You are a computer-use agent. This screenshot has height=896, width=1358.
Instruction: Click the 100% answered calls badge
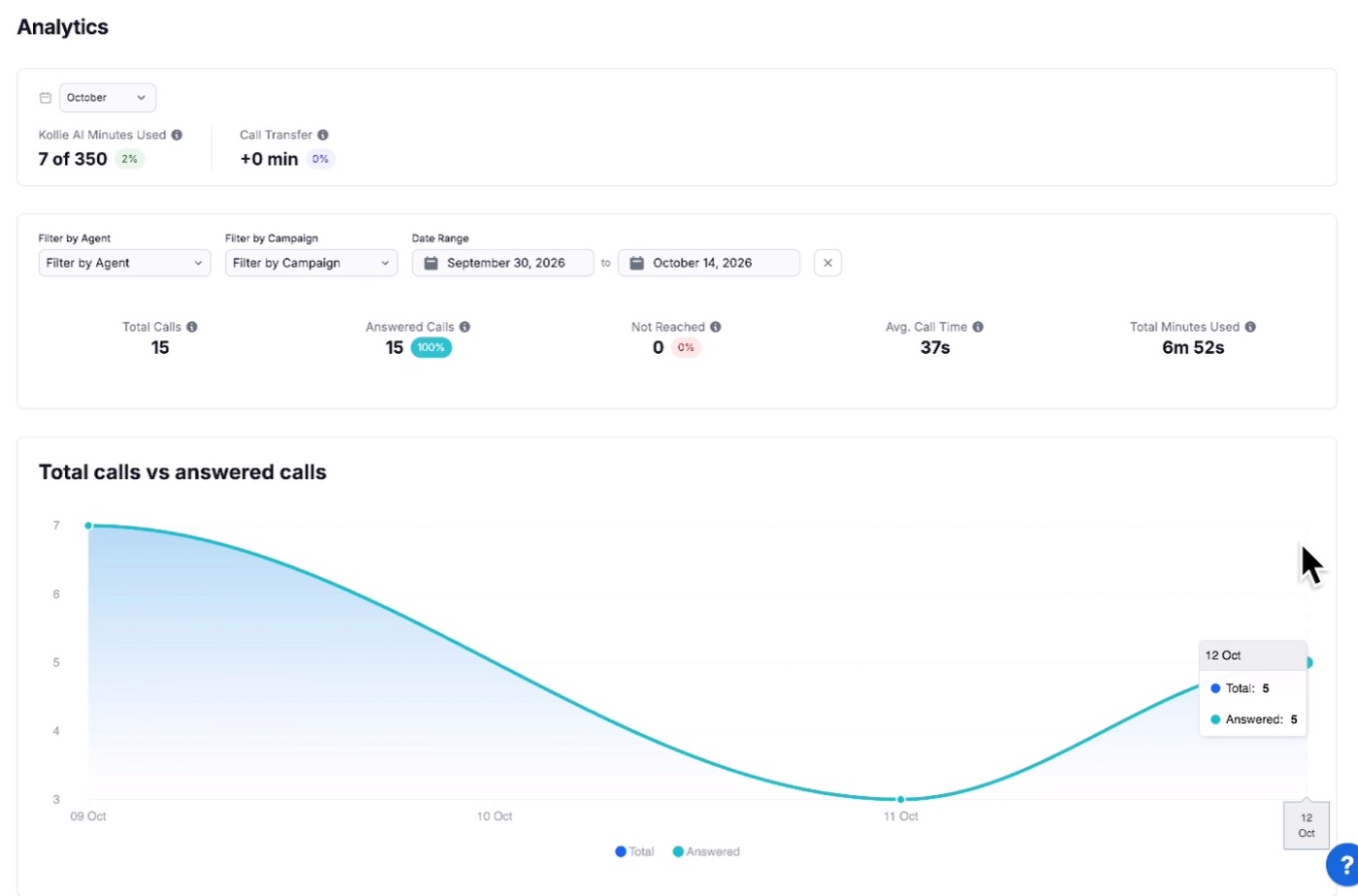pos(431,347)
